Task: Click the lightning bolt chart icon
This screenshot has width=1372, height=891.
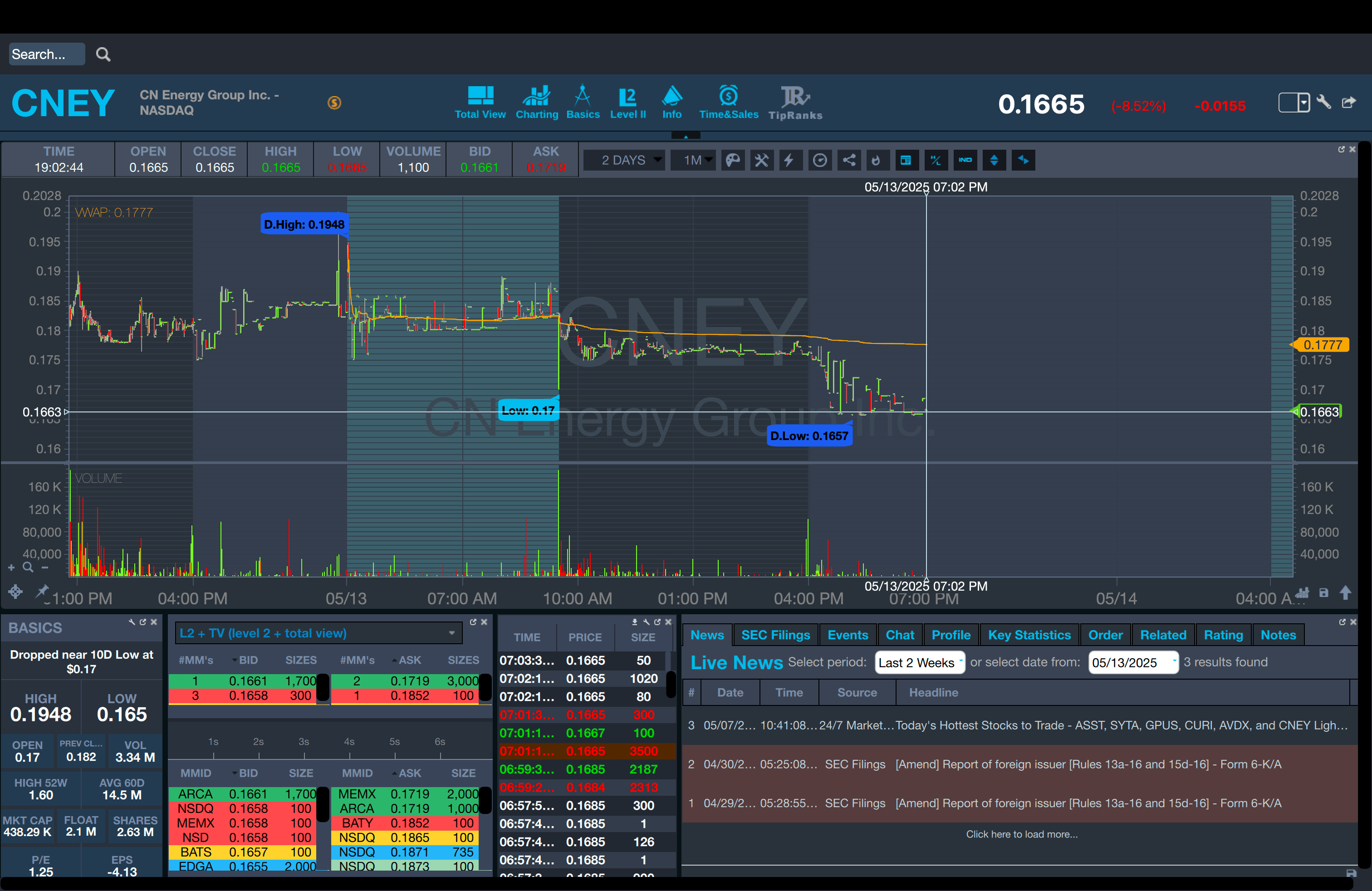Action: [789, 160]
